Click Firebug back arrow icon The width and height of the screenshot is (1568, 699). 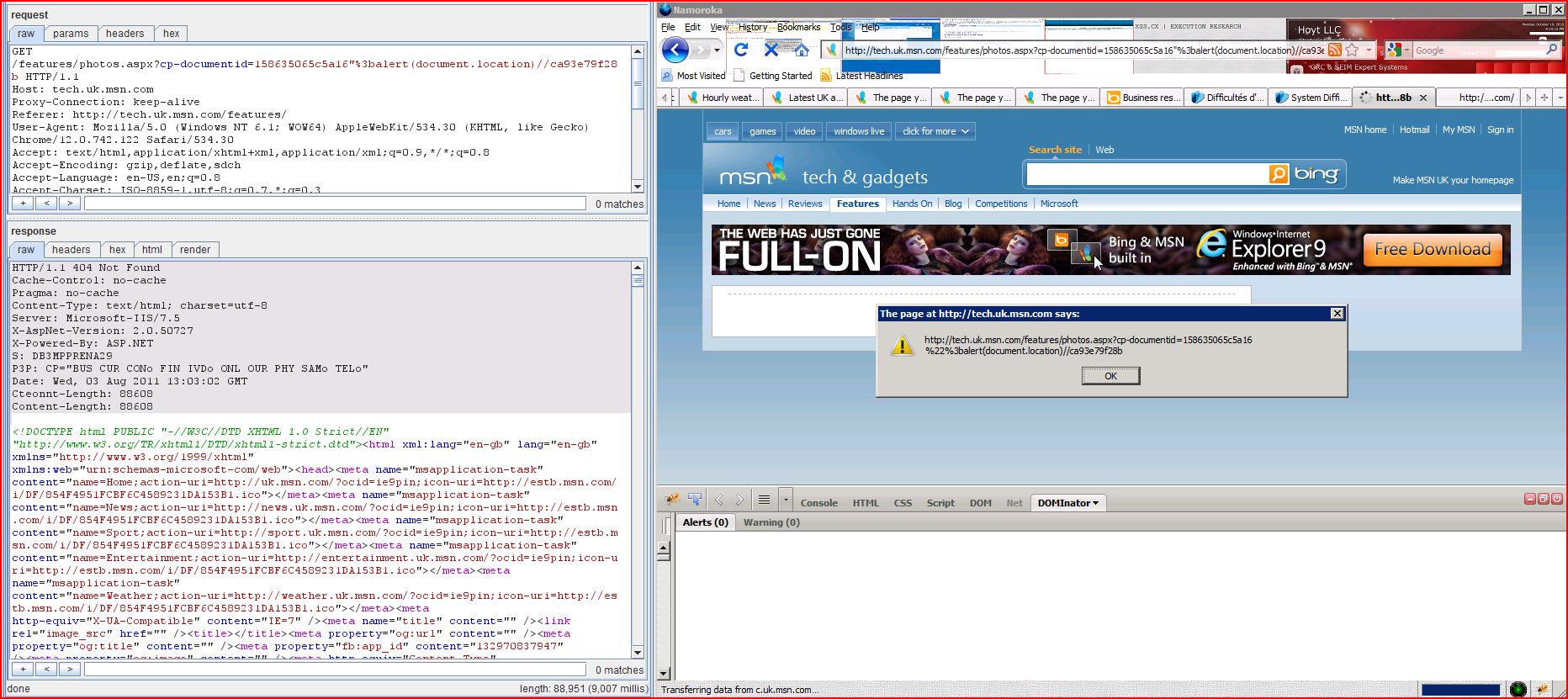[x=719, y=500]
